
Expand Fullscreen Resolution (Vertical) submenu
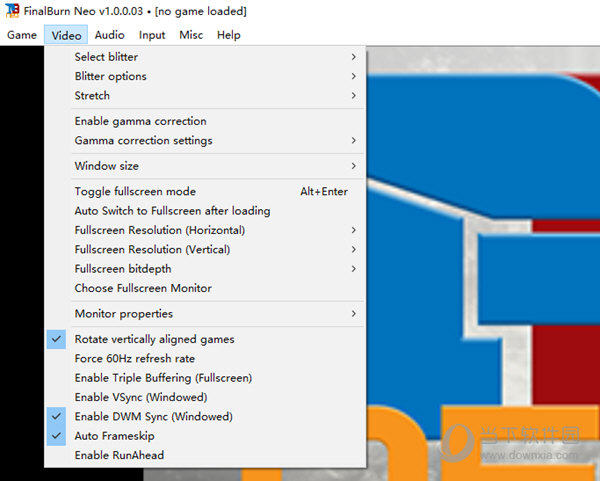coord(205,249)
